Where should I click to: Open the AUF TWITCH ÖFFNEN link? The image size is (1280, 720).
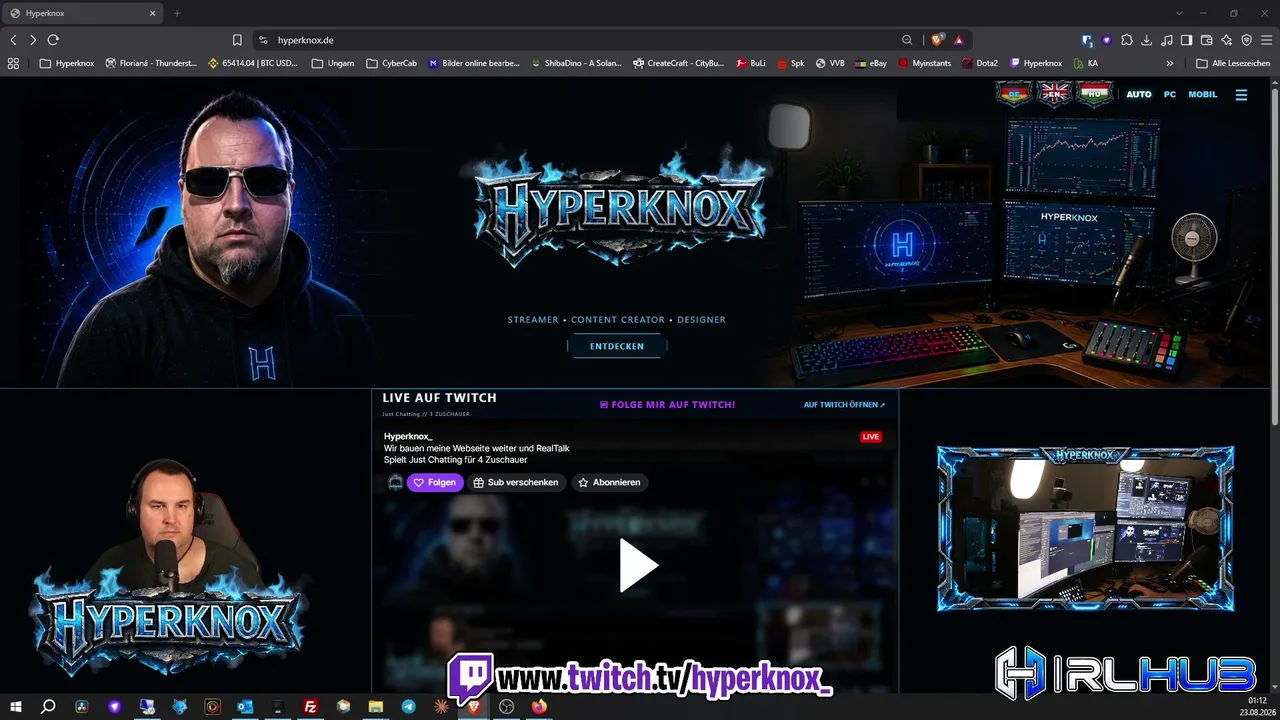844,405
